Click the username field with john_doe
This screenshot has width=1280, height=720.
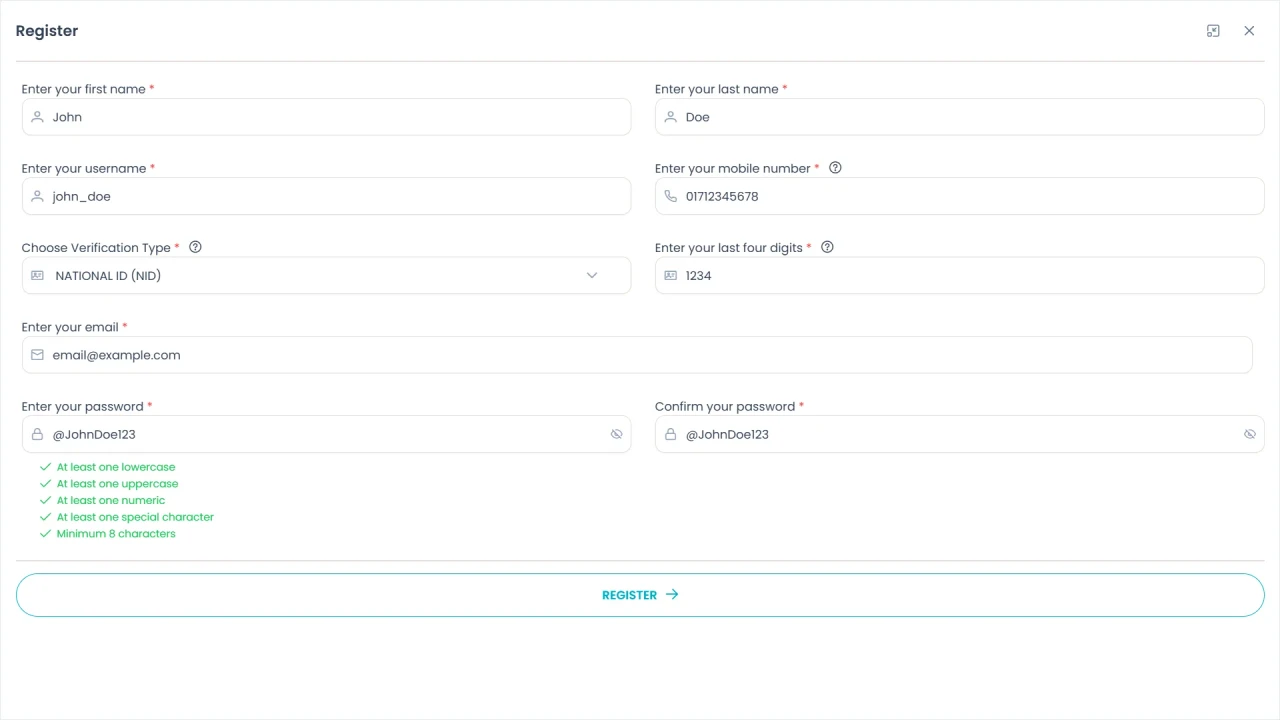(326, 196)
